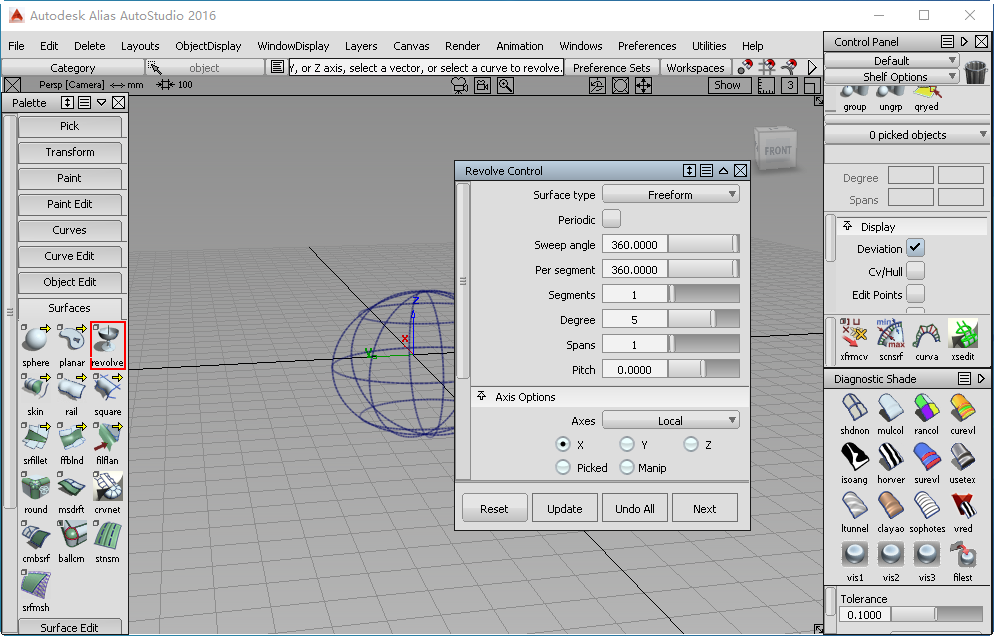This screenshot has width=994, height=636.
Task: Adjust the Tolerance slider
Action: 937,614
